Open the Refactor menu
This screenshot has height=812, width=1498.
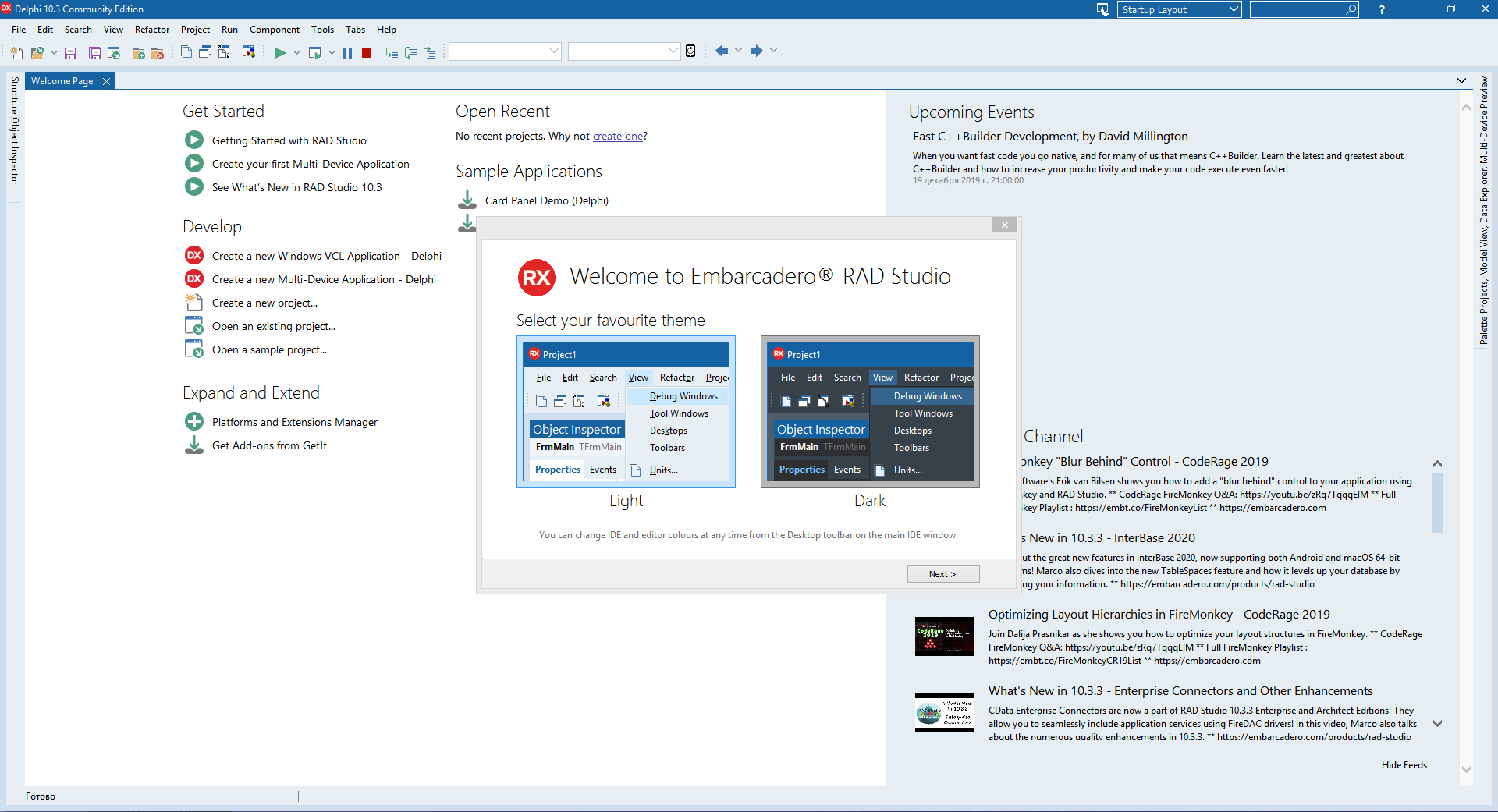[x=152, y=30]
